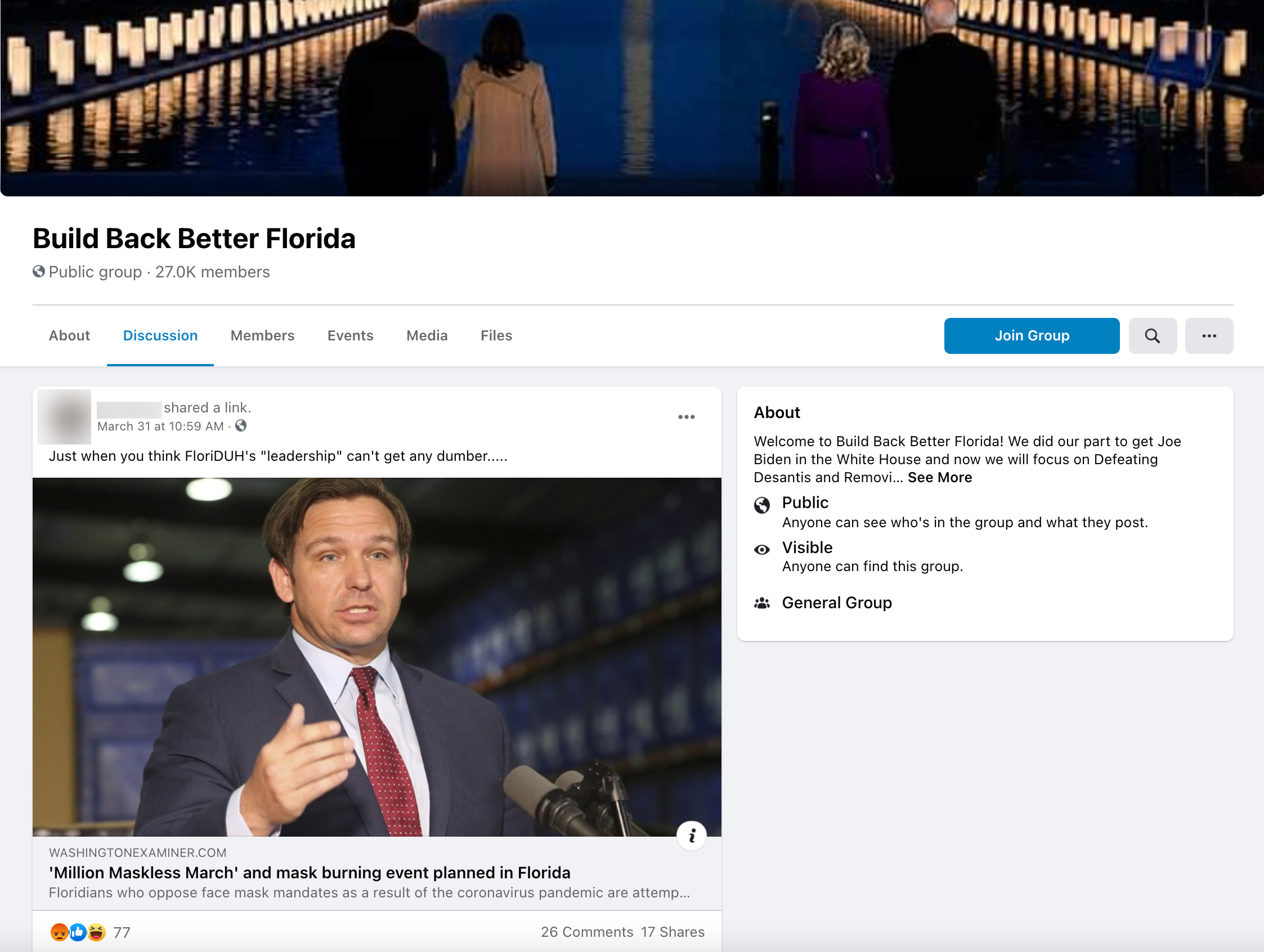View the 26 Comments on post

coord(587,932)
